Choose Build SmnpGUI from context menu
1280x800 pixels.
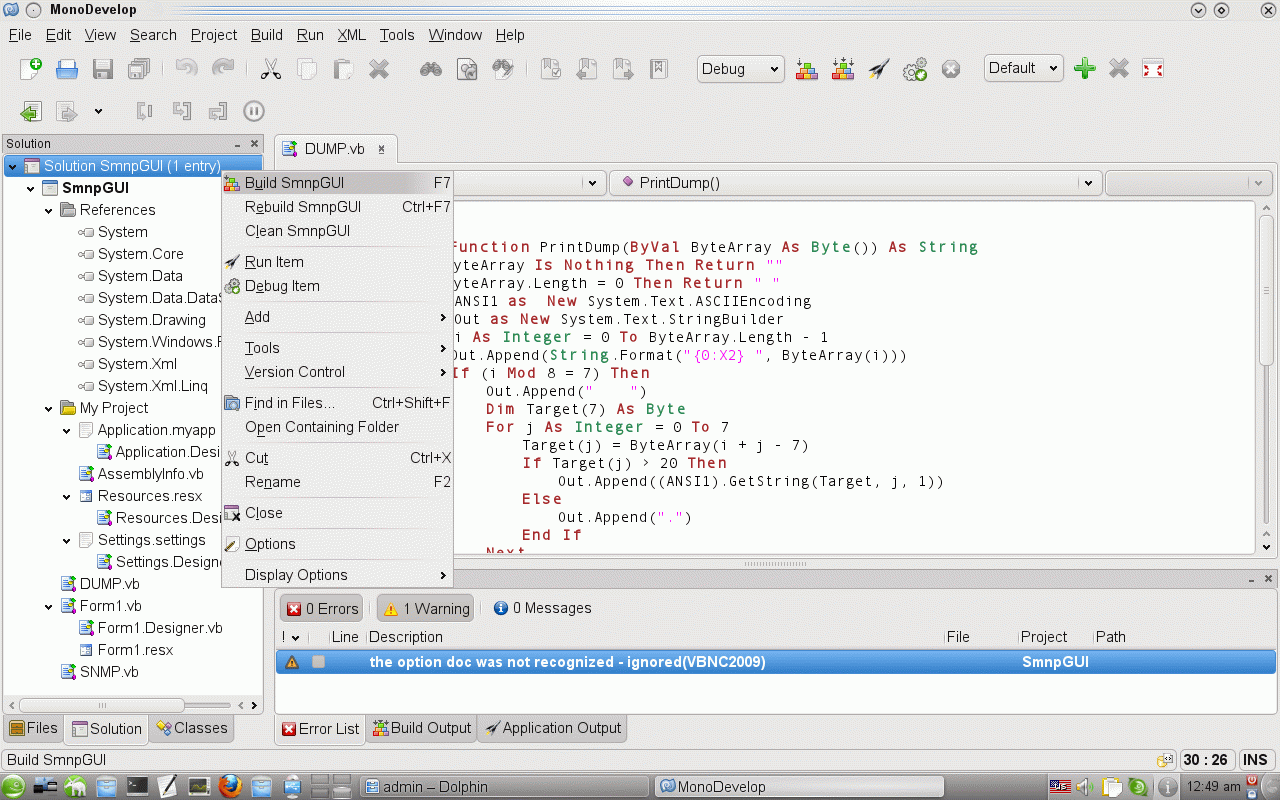click(337, 183)
